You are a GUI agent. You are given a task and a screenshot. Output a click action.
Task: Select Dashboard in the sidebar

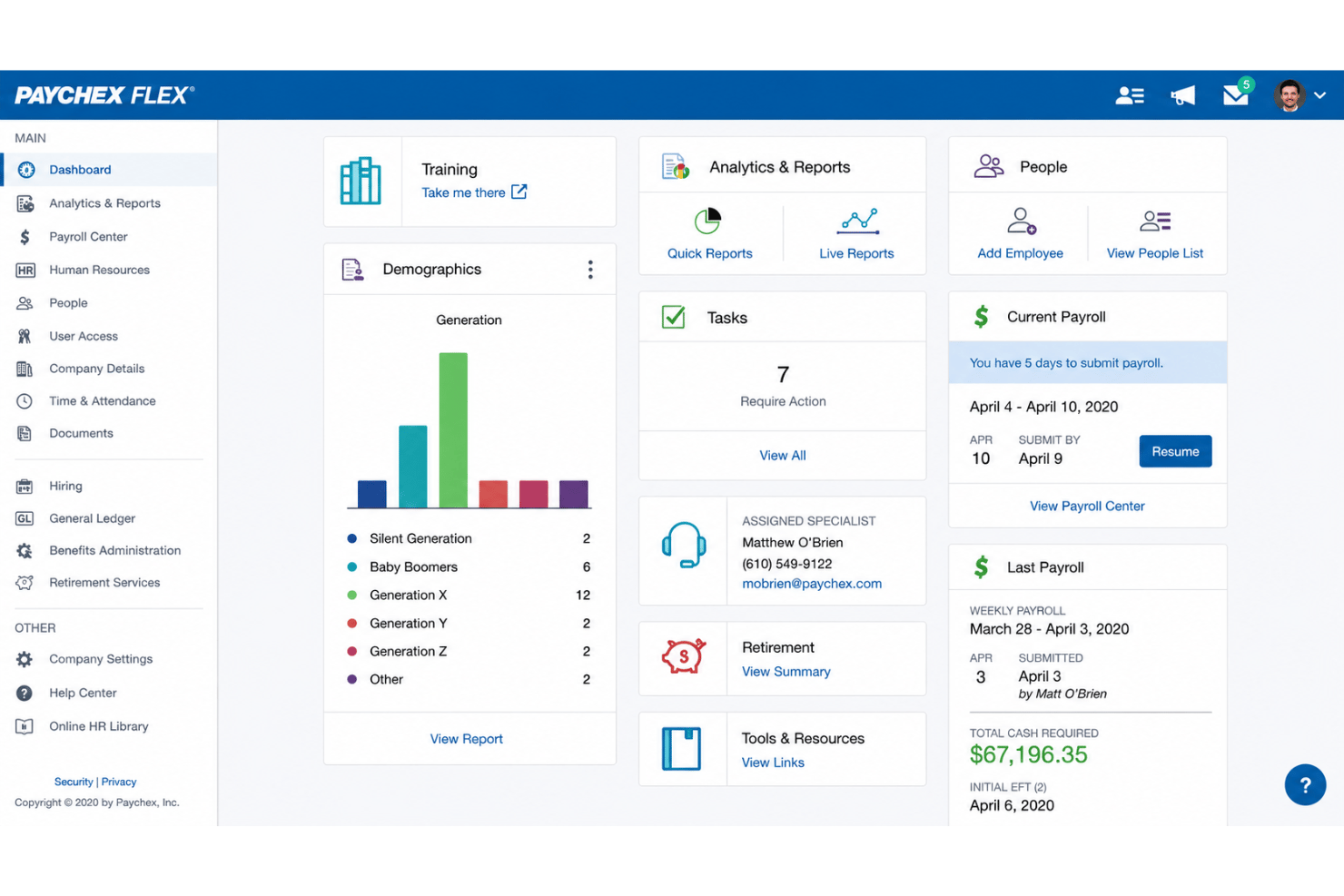point(109,170)
